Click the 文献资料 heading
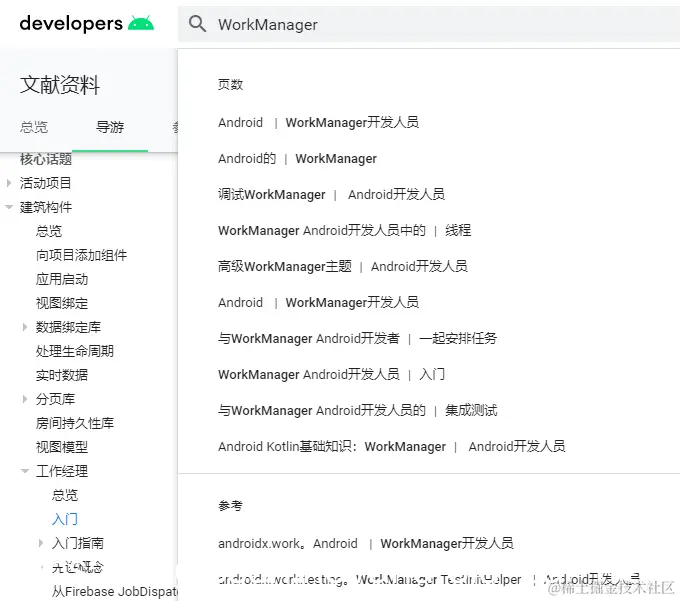Image resolution: width=680 pixels, height=601 pixels. tap(60, 85)
